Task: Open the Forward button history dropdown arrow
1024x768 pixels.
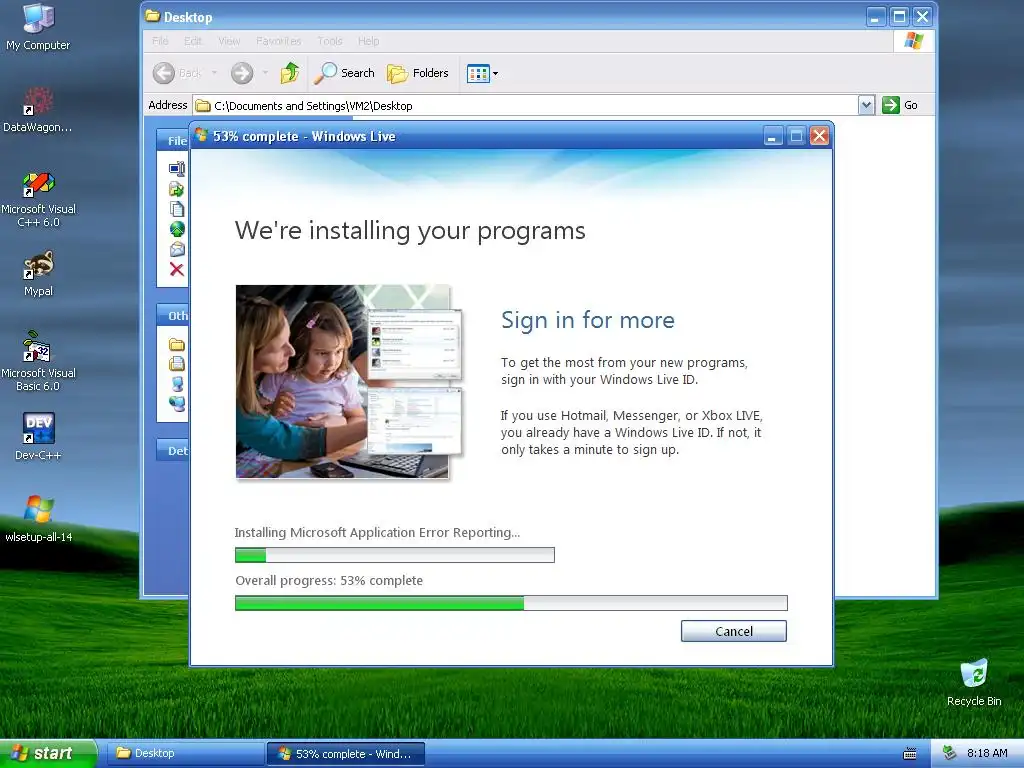Action: pyautogui.click(x=265, y=73)
